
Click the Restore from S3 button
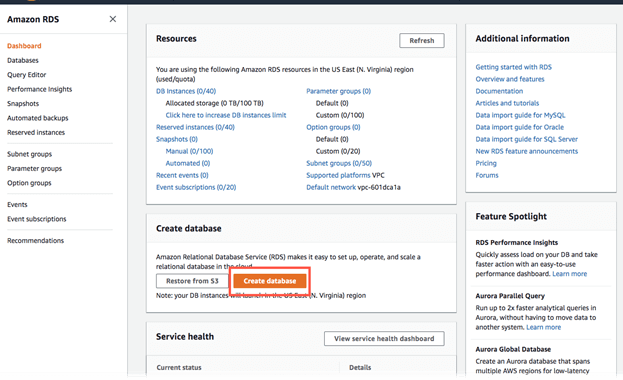pos(192,281)
